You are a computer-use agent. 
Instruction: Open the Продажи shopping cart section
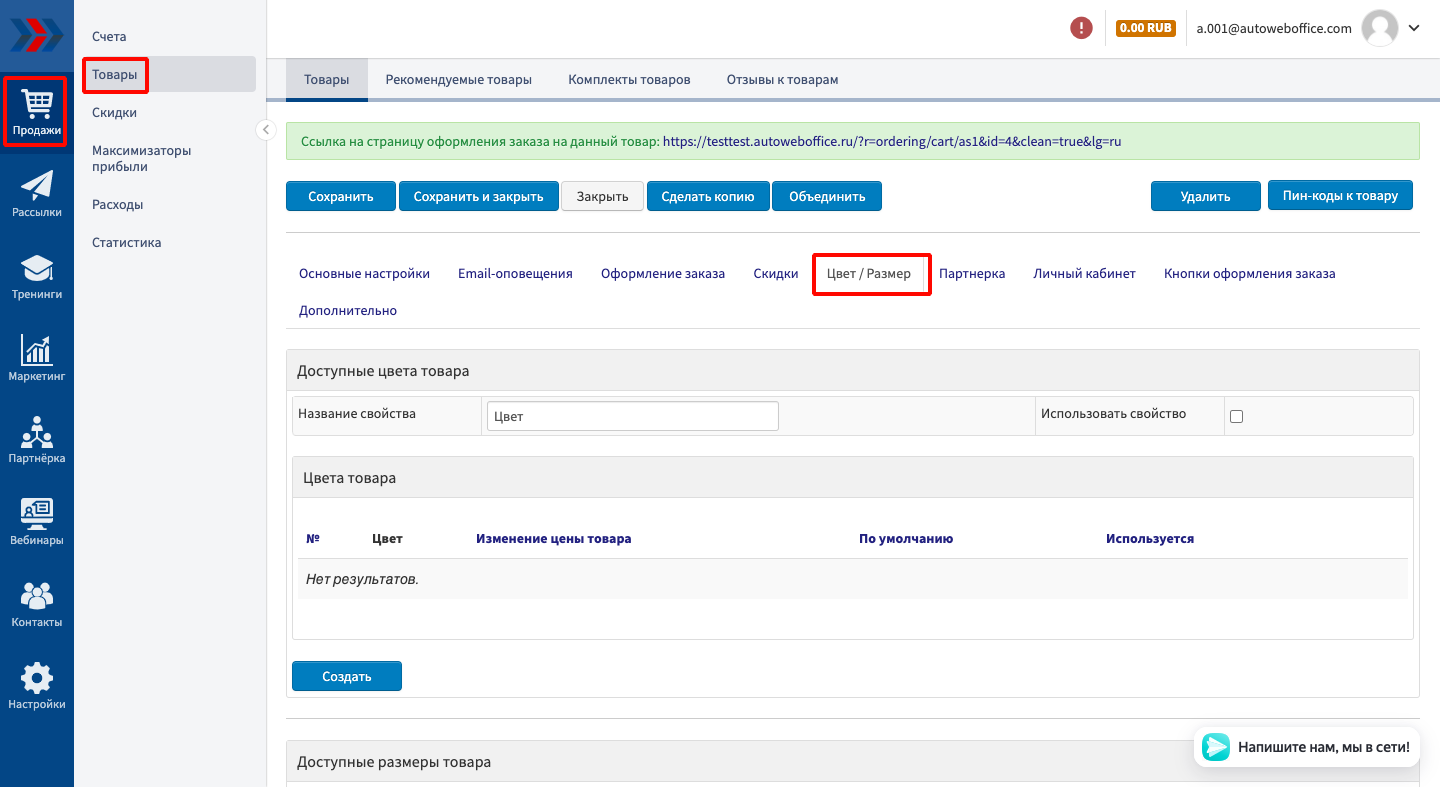[x=37, y=112]
